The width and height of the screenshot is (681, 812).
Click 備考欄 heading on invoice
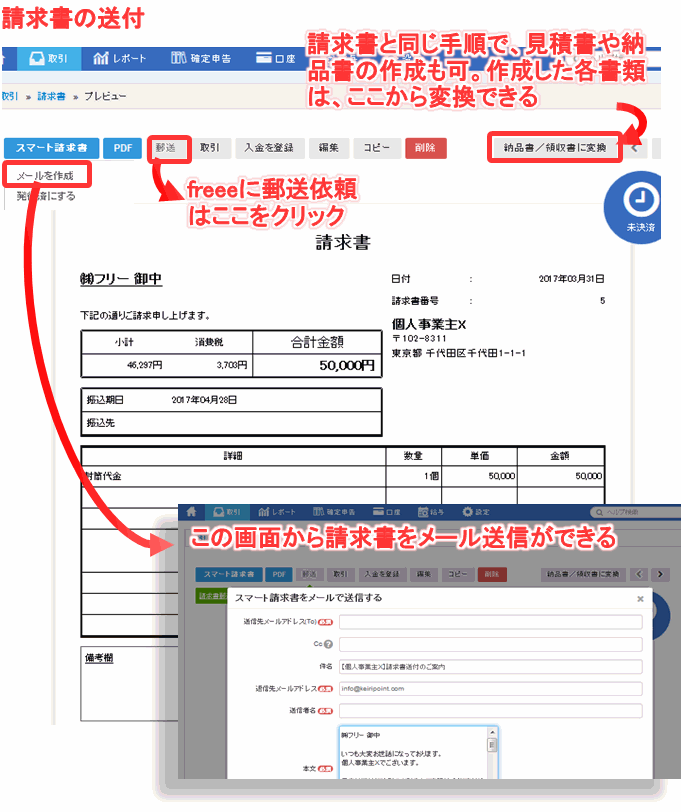tap(99, 658)
